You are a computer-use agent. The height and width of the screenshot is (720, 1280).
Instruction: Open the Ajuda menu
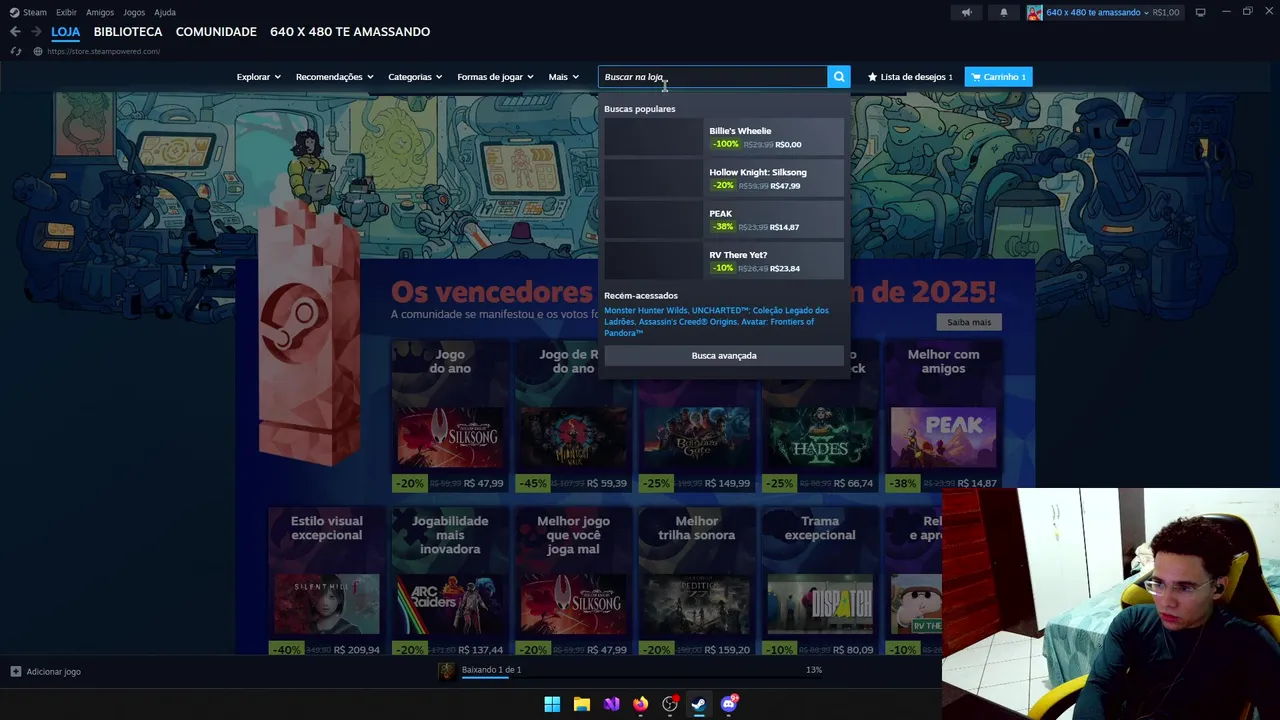(165, 12)
